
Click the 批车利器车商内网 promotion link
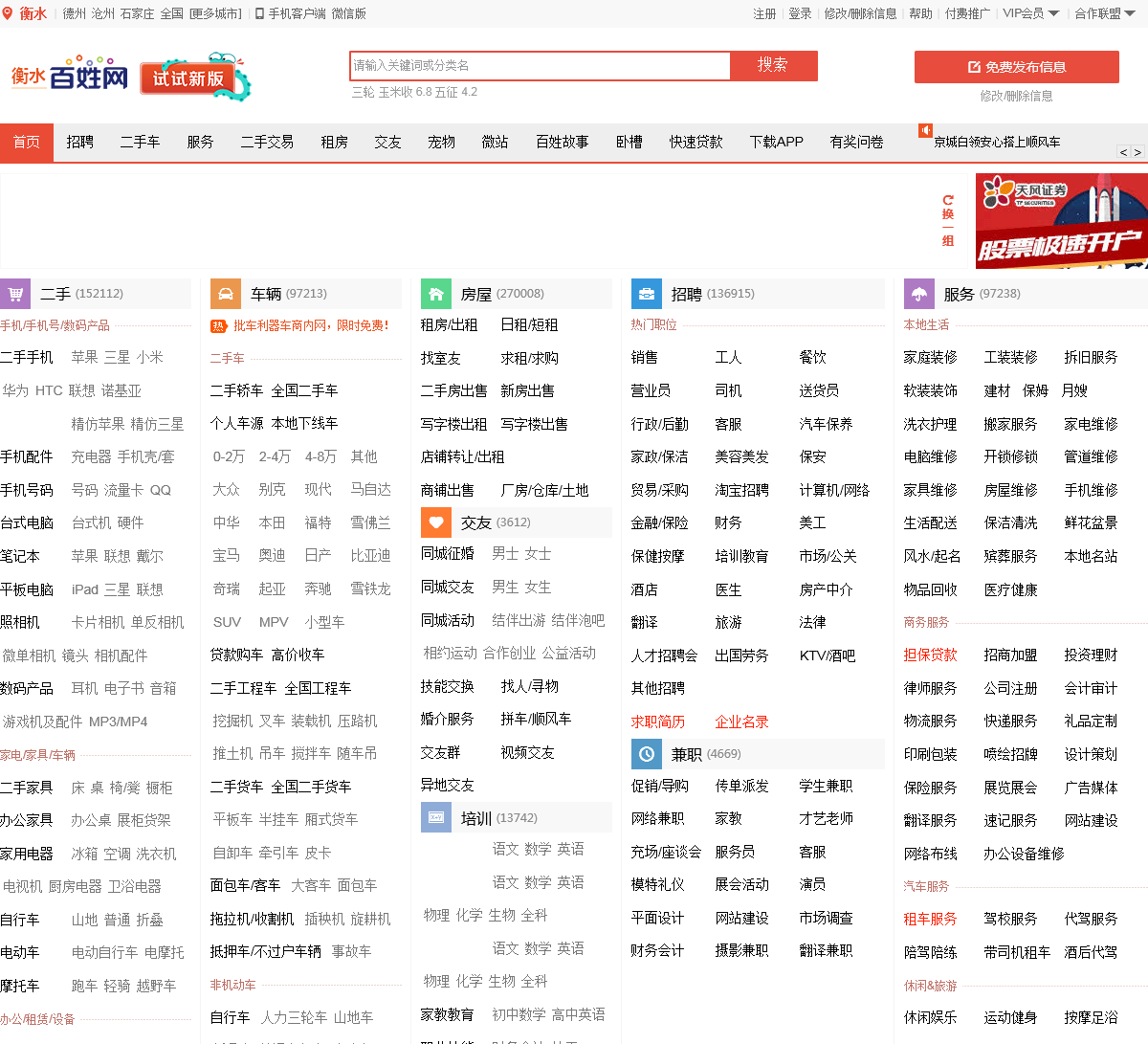tap(311, 326)
